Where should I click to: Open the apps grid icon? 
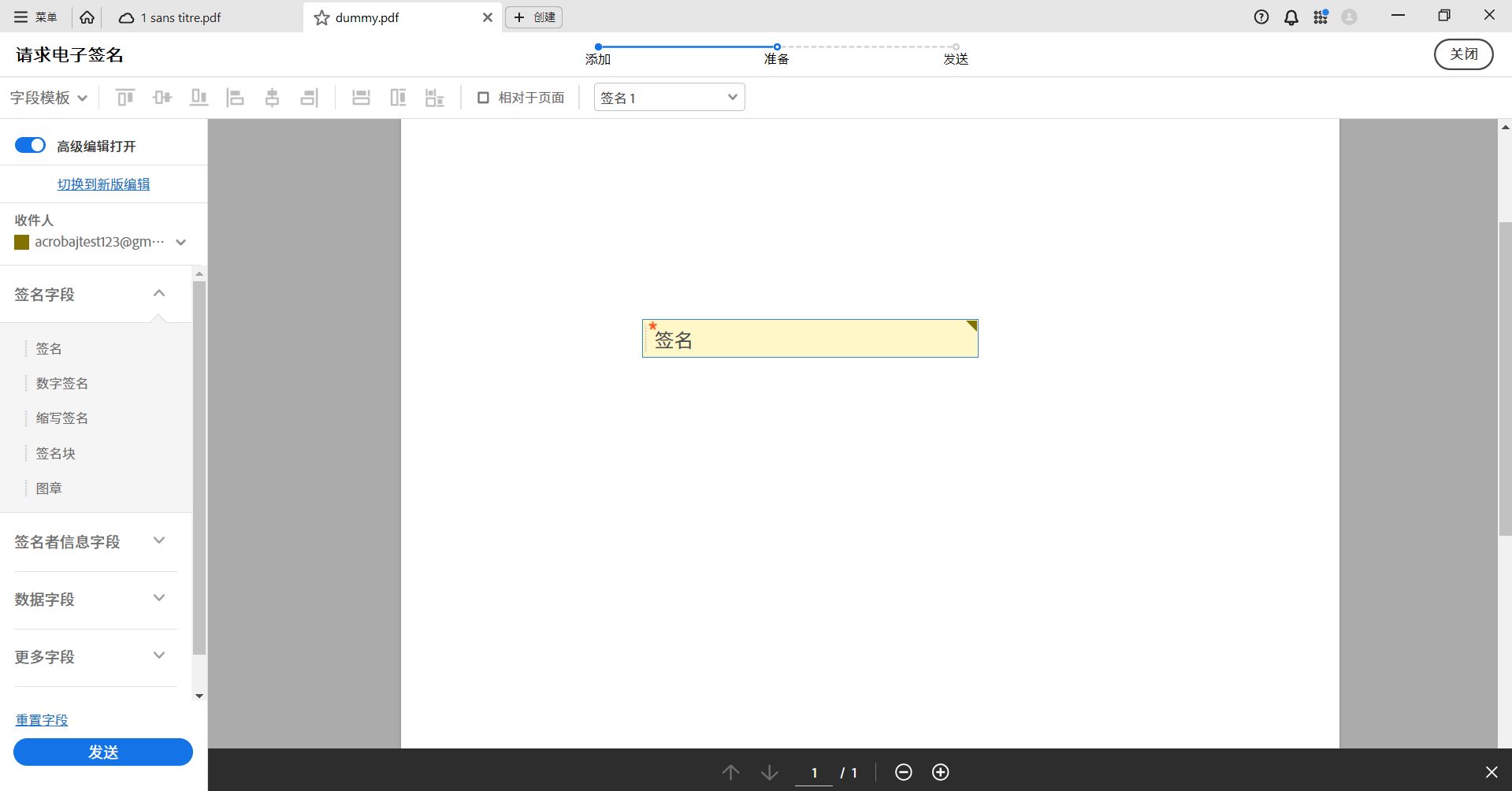point(1321,17)
